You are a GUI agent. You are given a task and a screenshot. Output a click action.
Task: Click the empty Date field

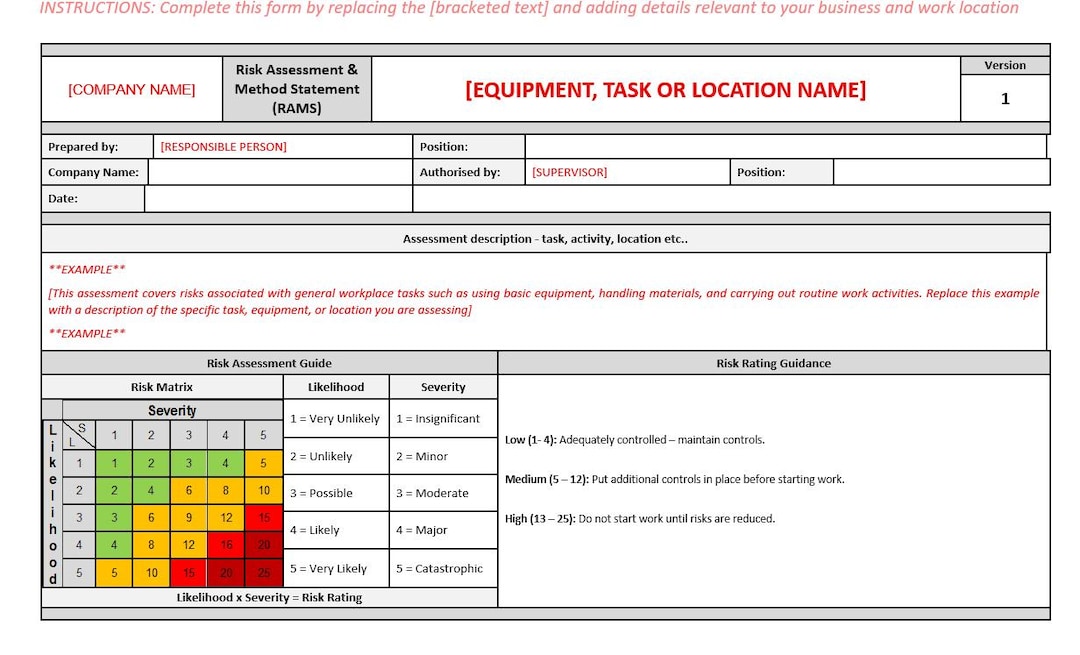[x=278, y=198]
